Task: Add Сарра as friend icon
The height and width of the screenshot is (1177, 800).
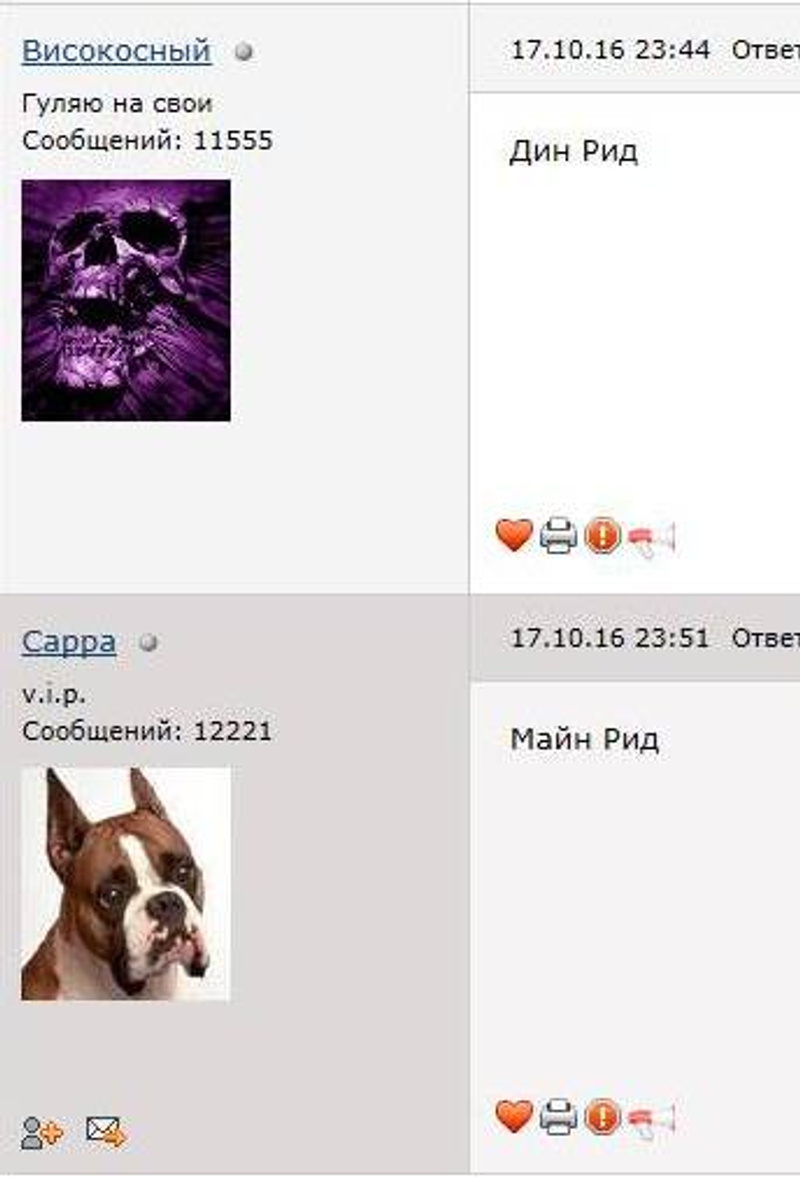Action: 42,1133
